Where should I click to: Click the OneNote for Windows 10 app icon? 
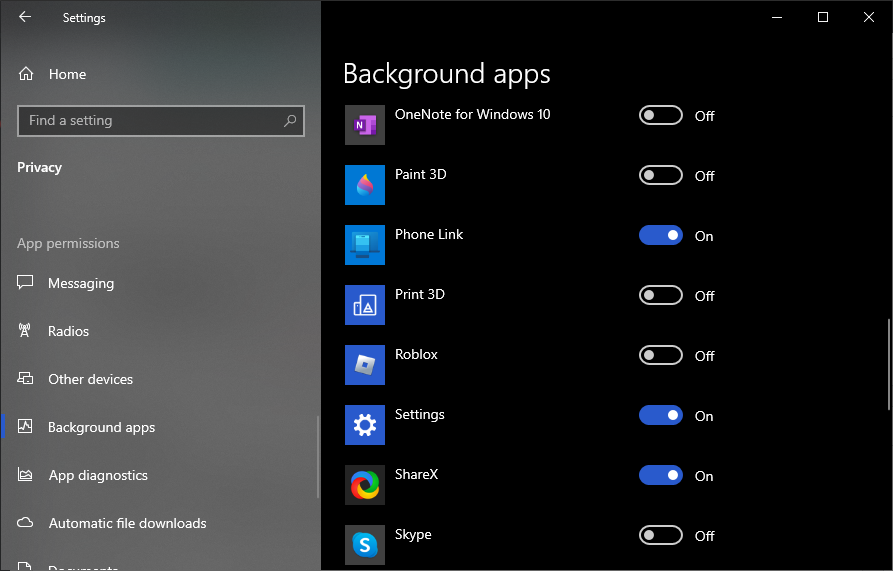click(364, 125)
